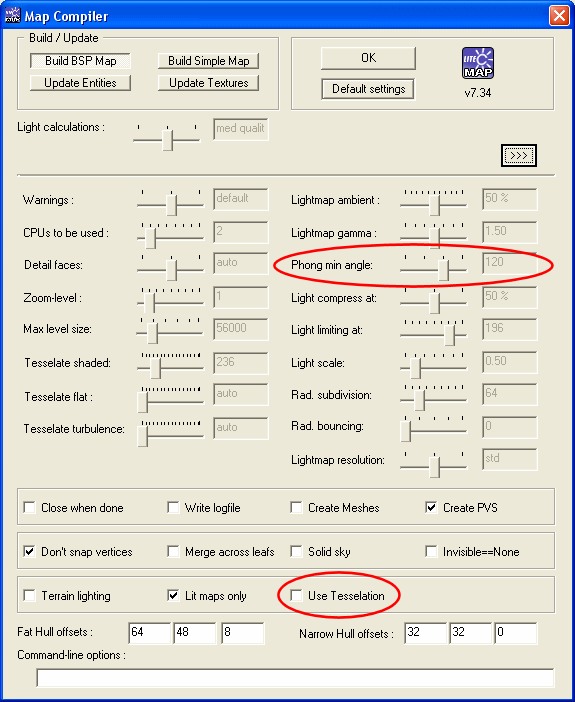Image resolution: width=575 pixels, height=702 pixels.
Task: Click Fat Hull offset field with 8
Action: [243, 633]
